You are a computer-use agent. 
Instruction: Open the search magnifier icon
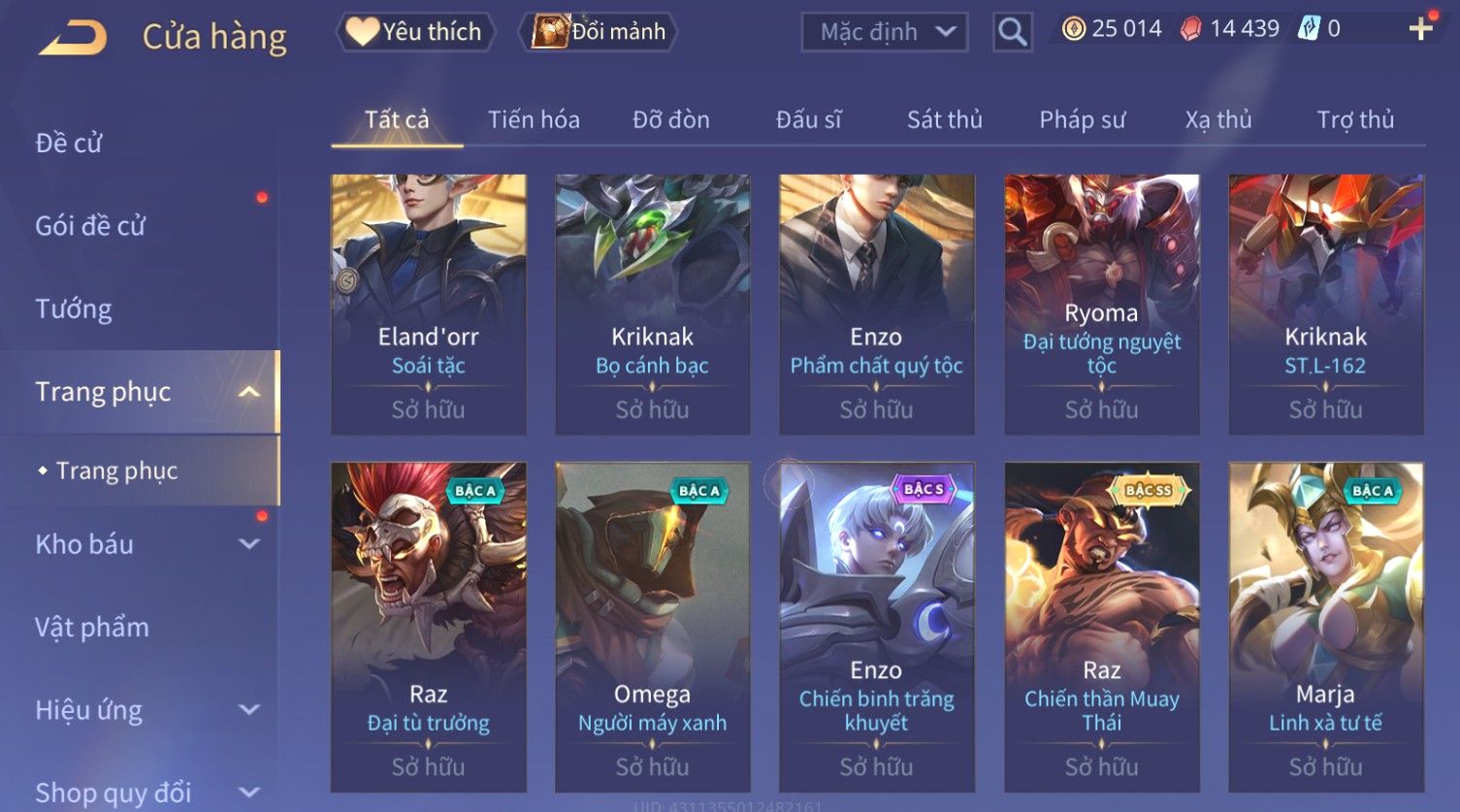tap(1012, 32)
